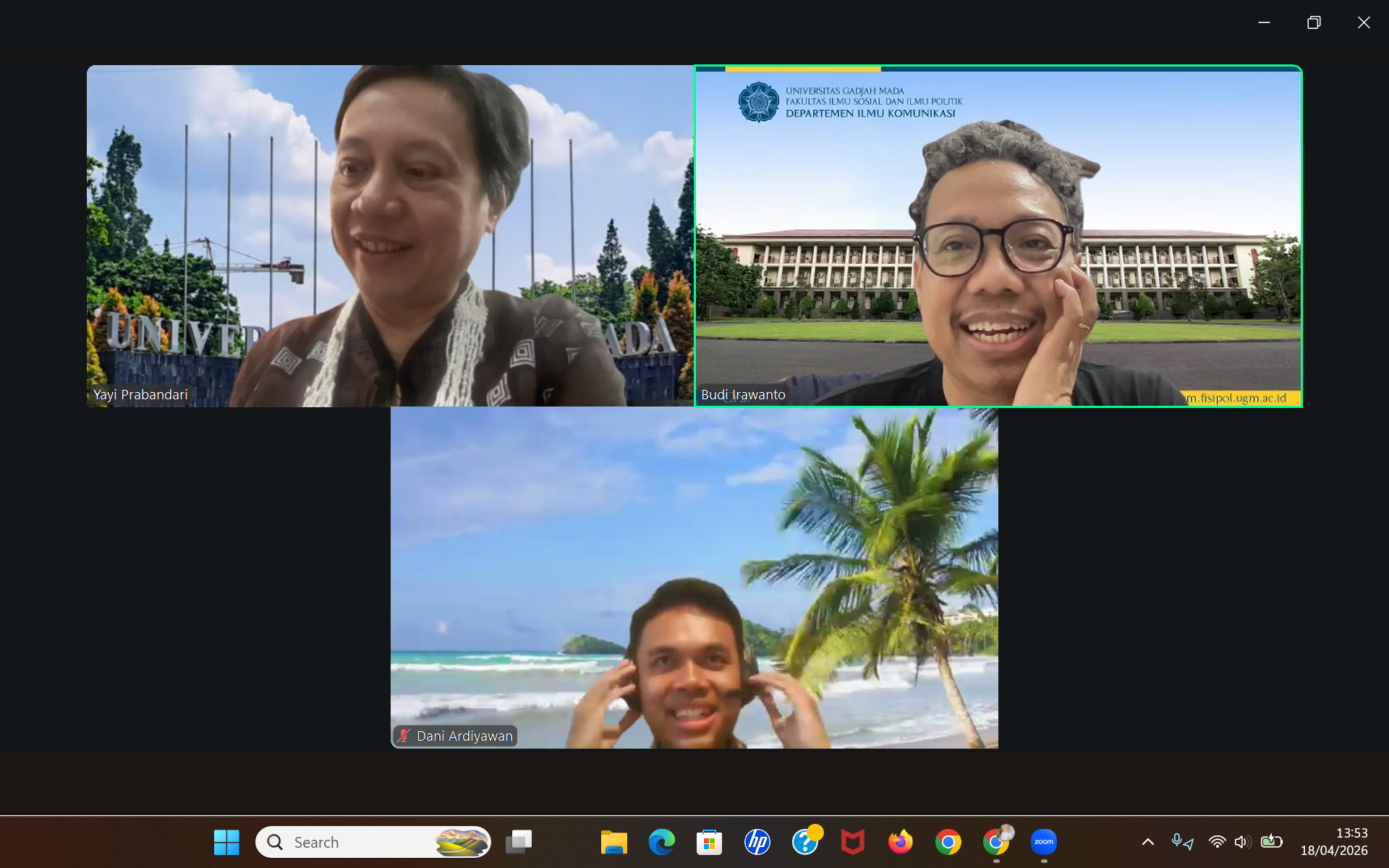
Task: Open the clock and date calendar flyout
Action: click(1333, 842)
